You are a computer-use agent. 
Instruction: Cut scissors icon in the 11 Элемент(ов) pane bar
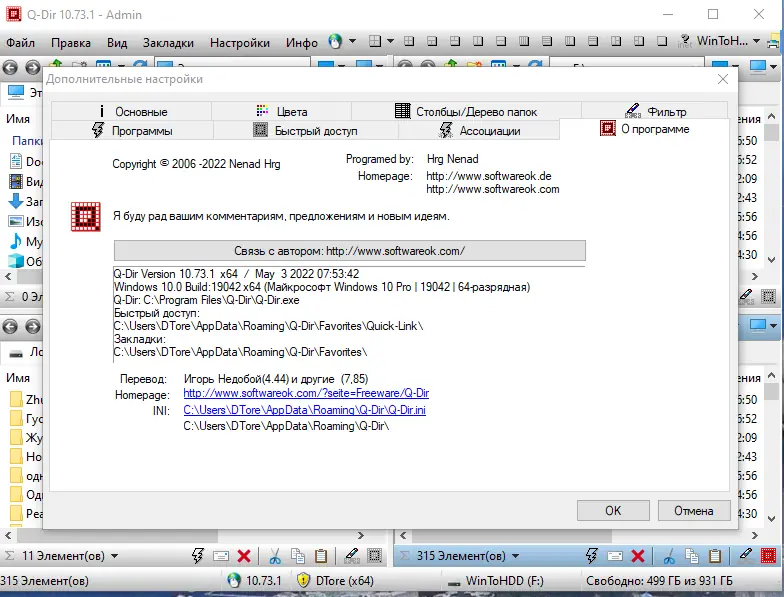pos(274,556)
